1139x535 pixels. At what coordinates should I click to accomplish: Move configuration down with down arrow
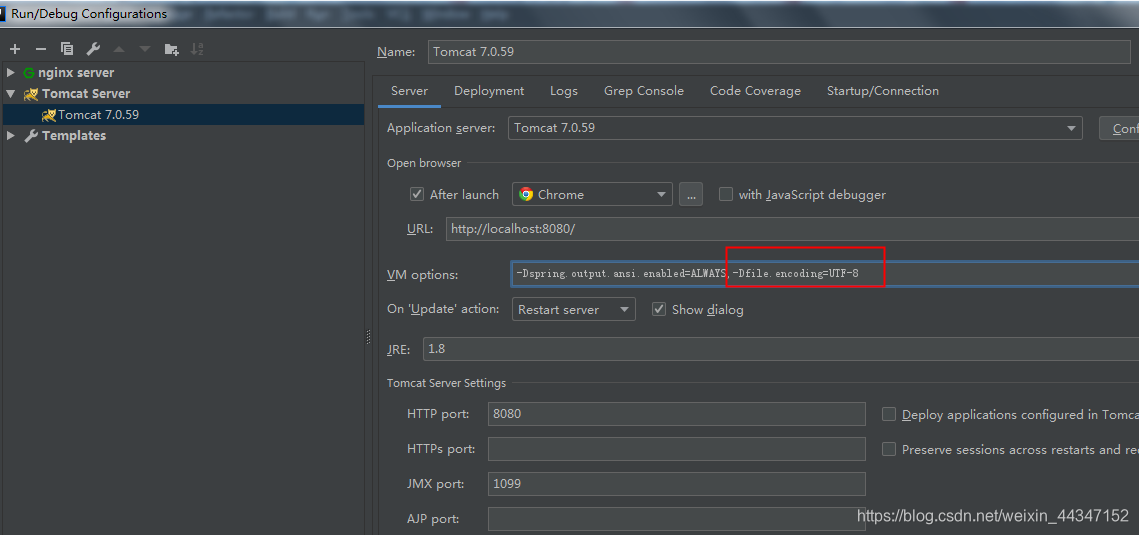[145, 49]
